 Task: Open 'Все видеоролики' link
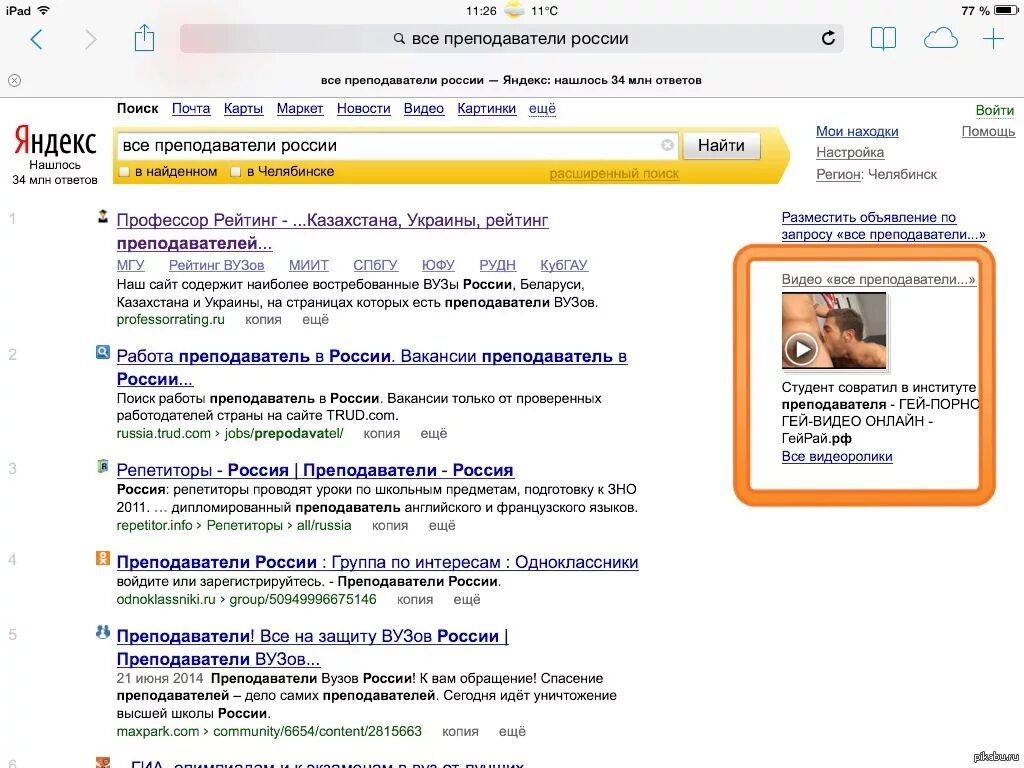pyautogui.click(x=837, y=456)
